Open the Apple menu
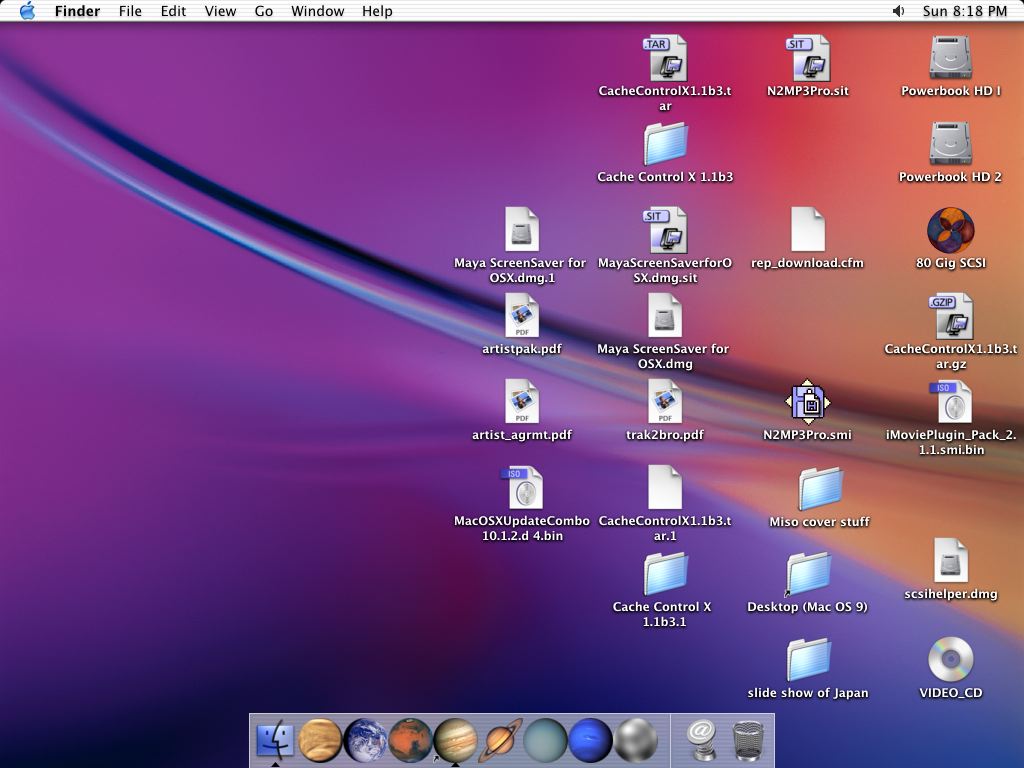 (27, 11)
